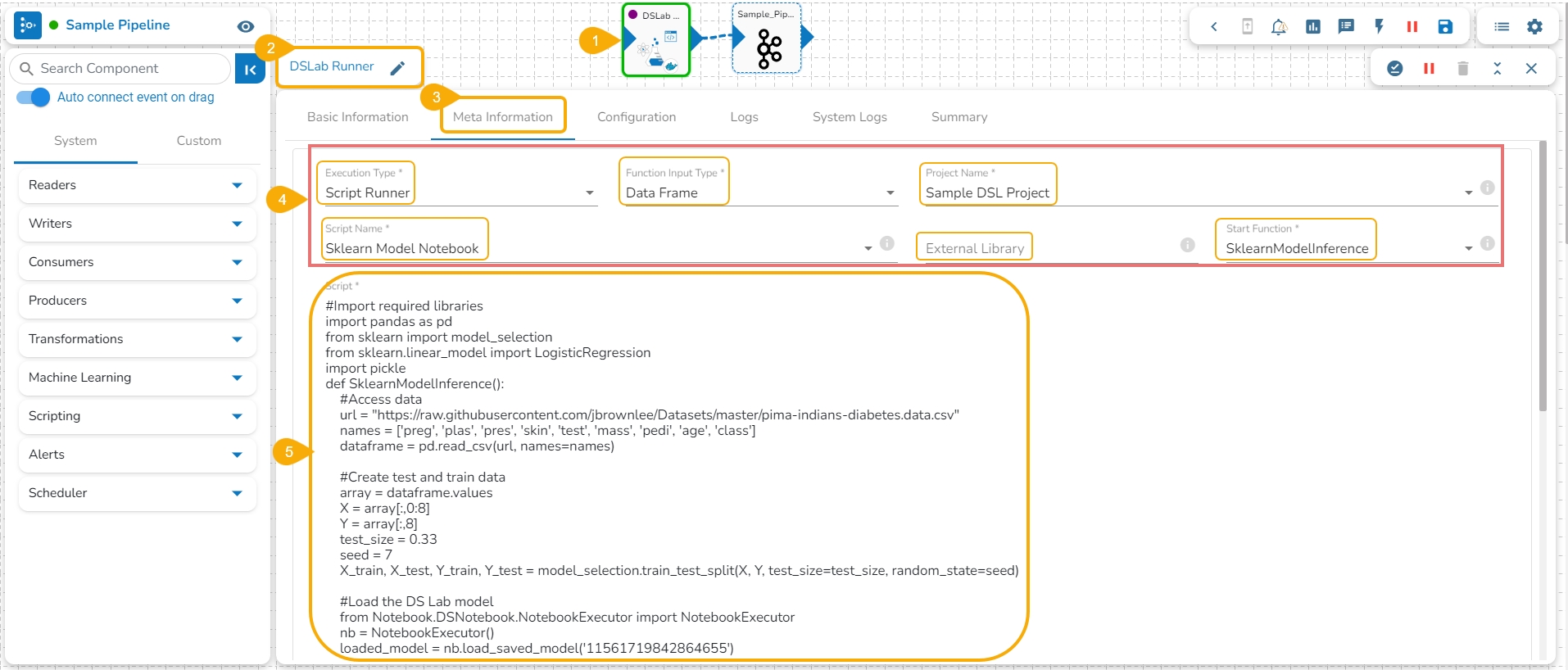Switch to the System Logs tab
The height and width of the screenshot is (670, 1568).
(850, 117)
